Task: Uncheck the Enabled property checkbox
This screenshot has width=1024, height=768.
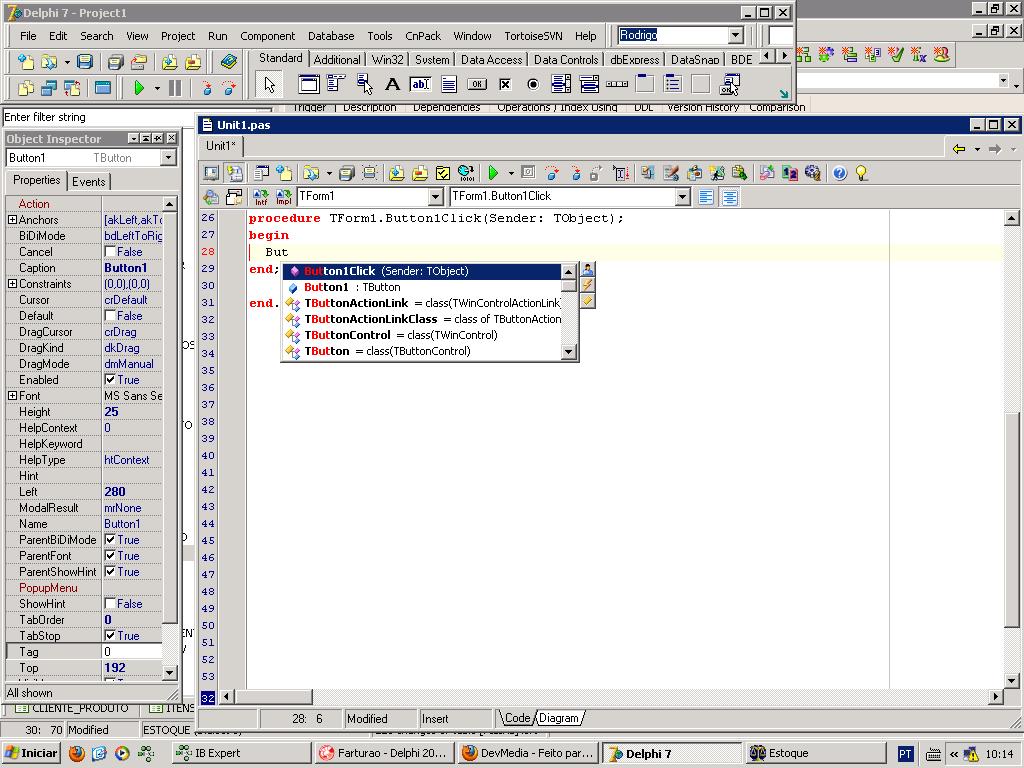Action: pos(110,380)
